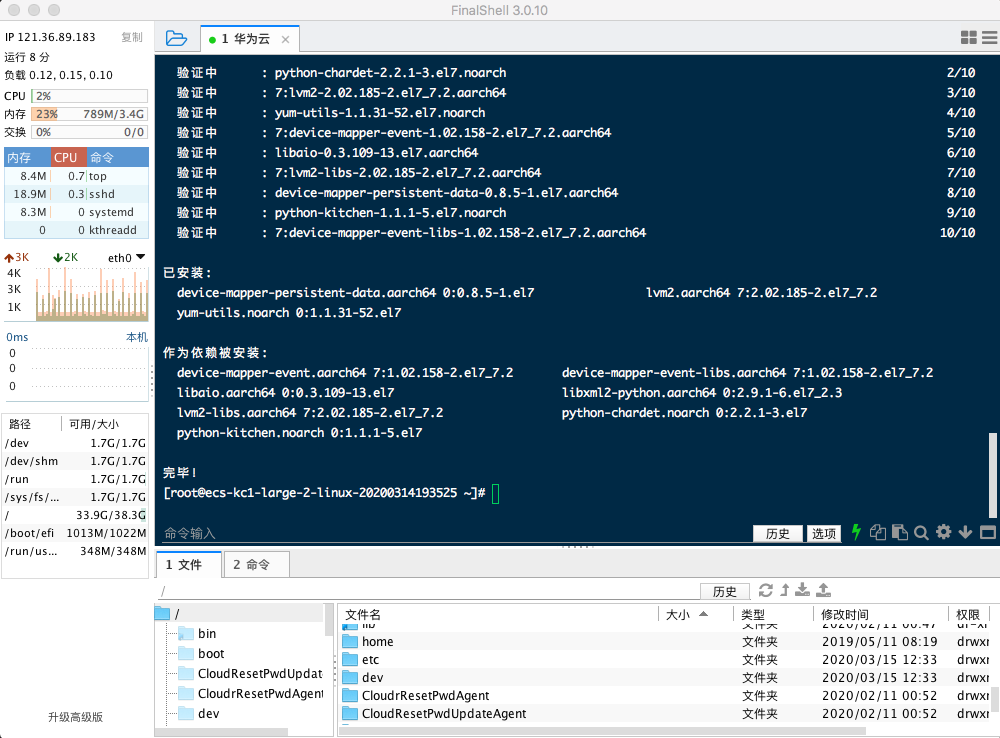The image size is (1000, 738).
Task: Click terminal down-arrow scroll-to-bottom icon
Action: [x=966, y=532]
